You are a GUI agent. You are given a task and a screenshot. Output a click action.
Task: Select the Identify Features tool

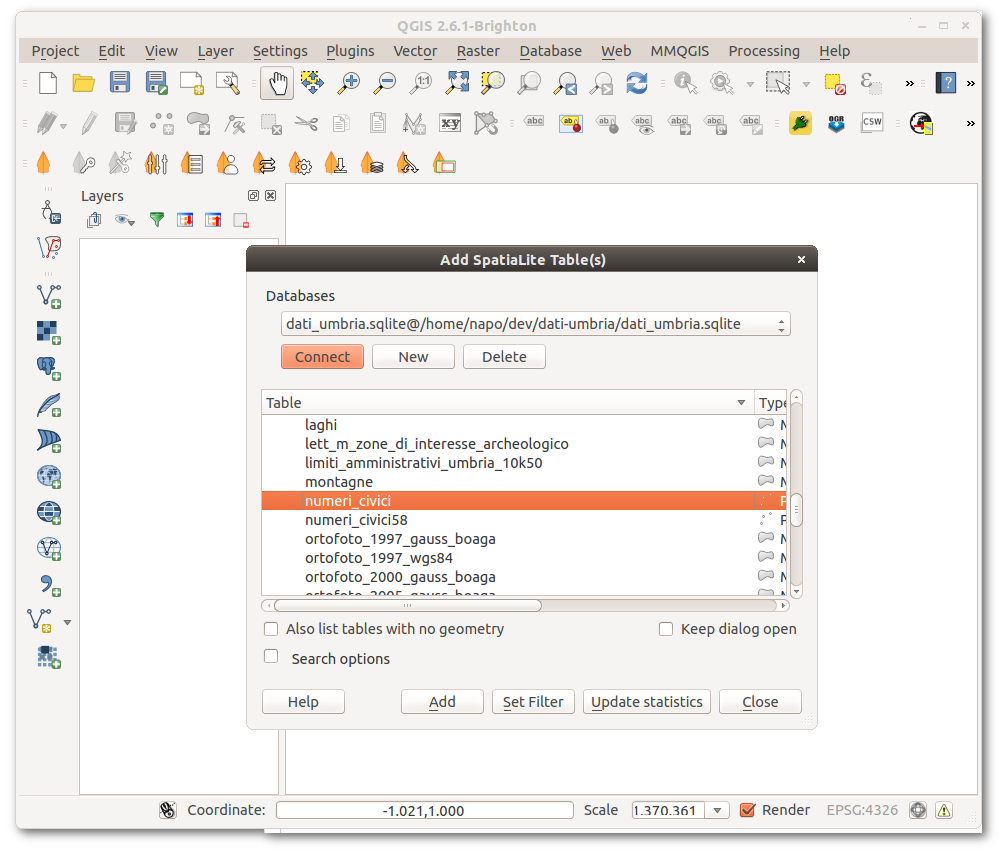685,83
